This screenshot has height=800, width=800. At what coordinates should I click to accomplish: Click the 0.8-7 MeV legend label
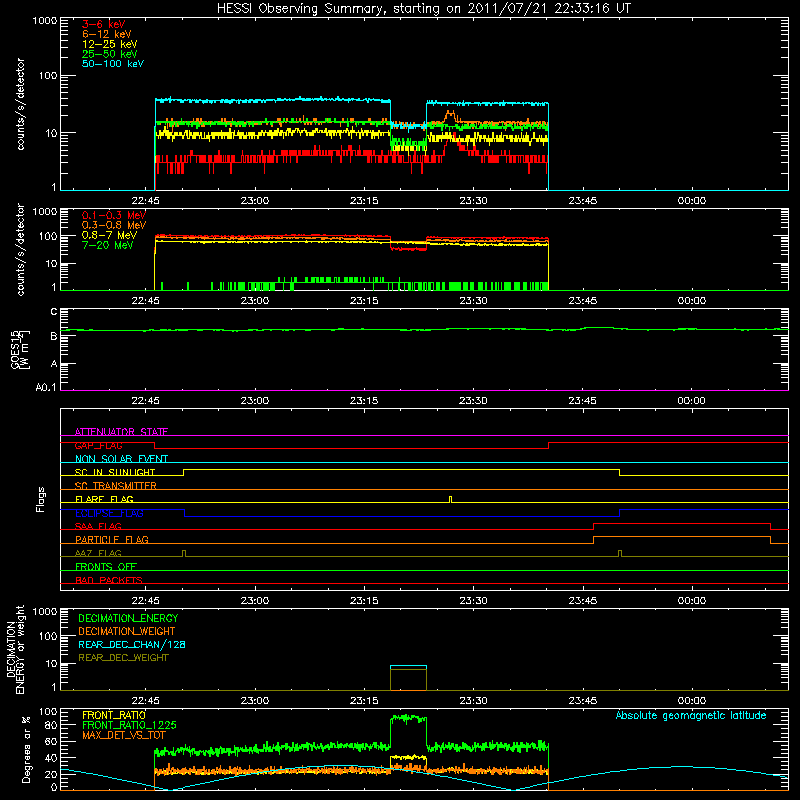click(x=109, y=235)
